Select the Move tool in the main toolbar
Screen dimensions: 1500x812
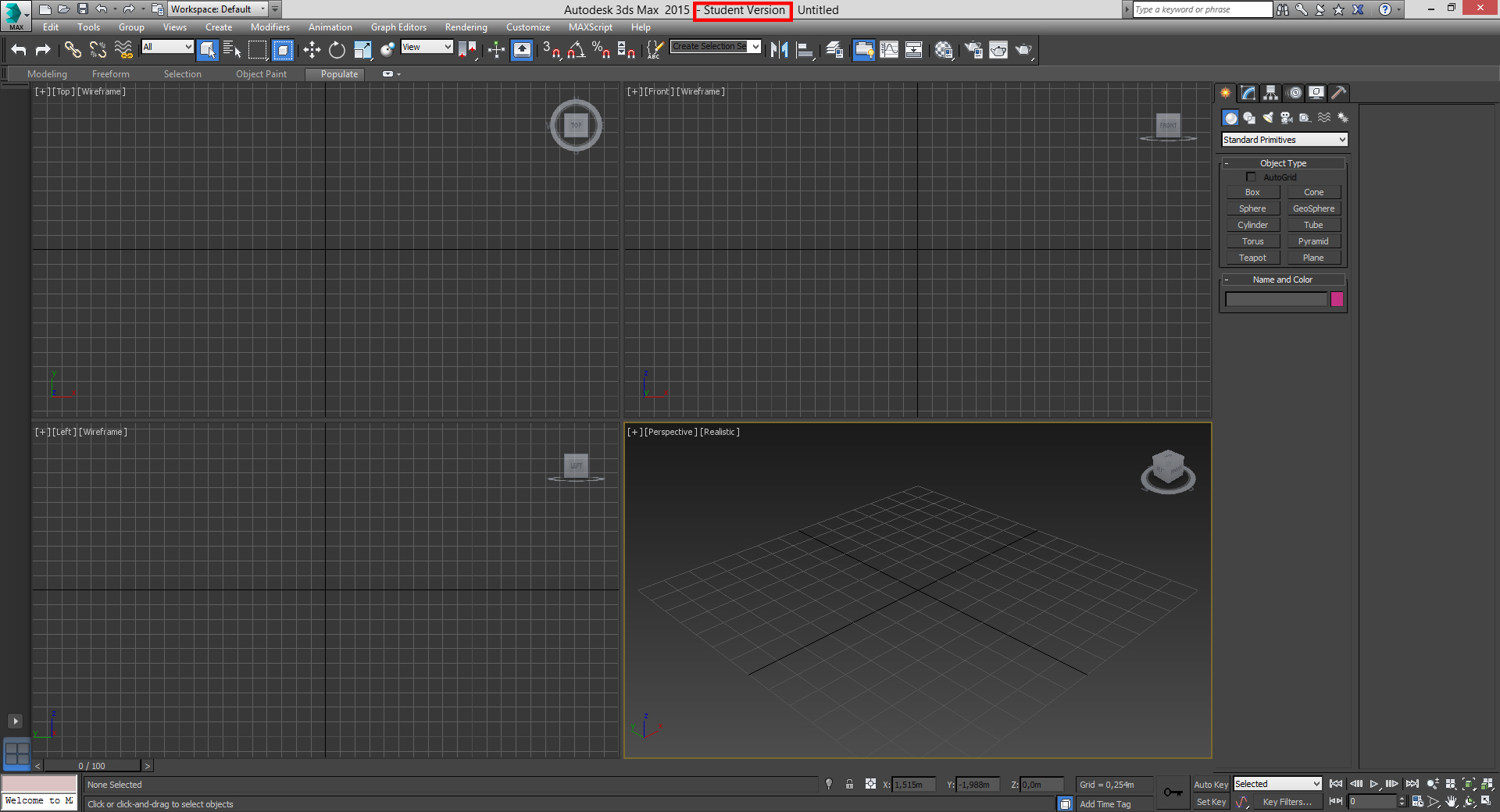tap(312, 50)
